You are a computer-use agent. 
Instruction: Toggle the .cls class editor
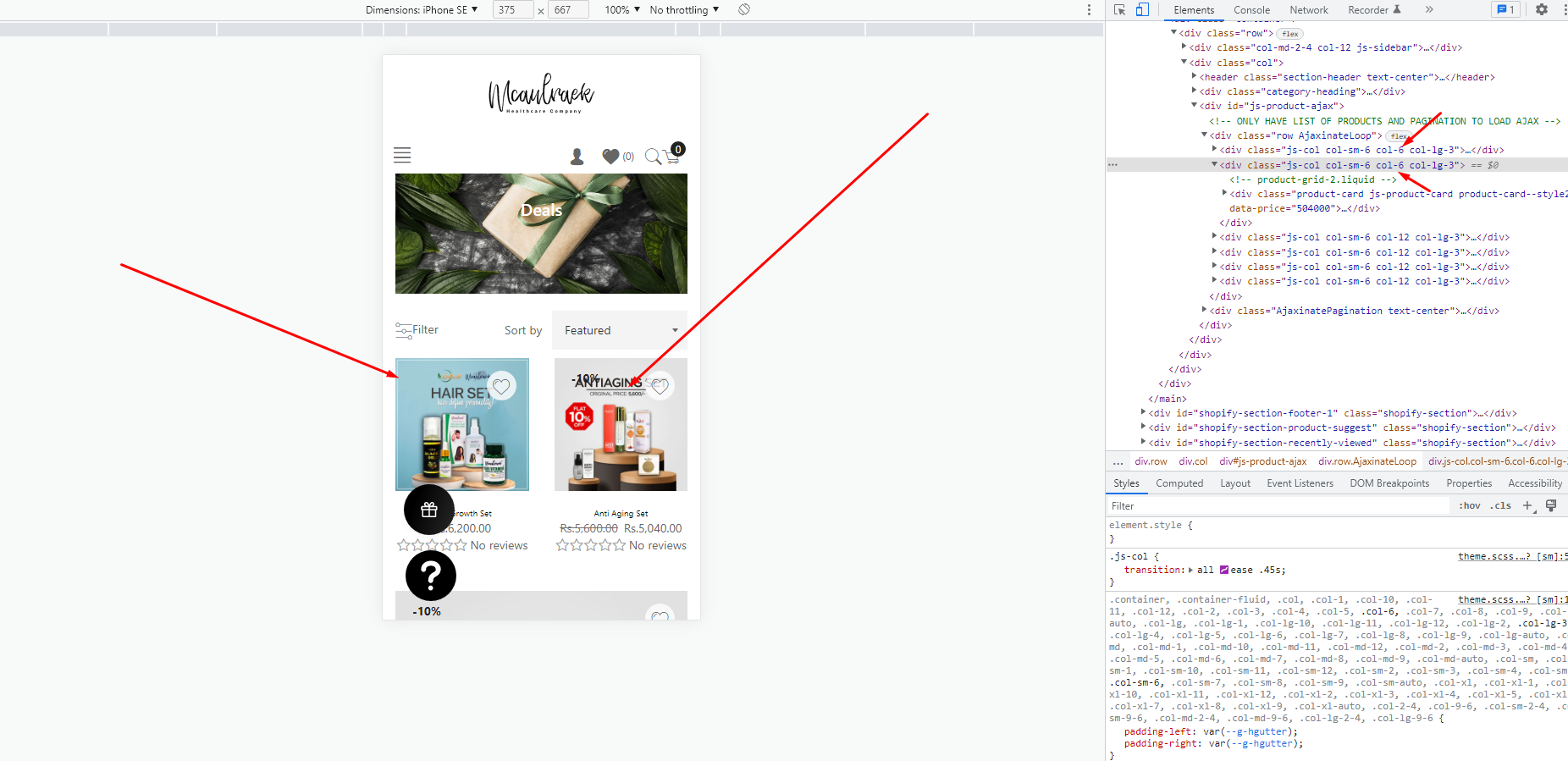coord(1501,505)
